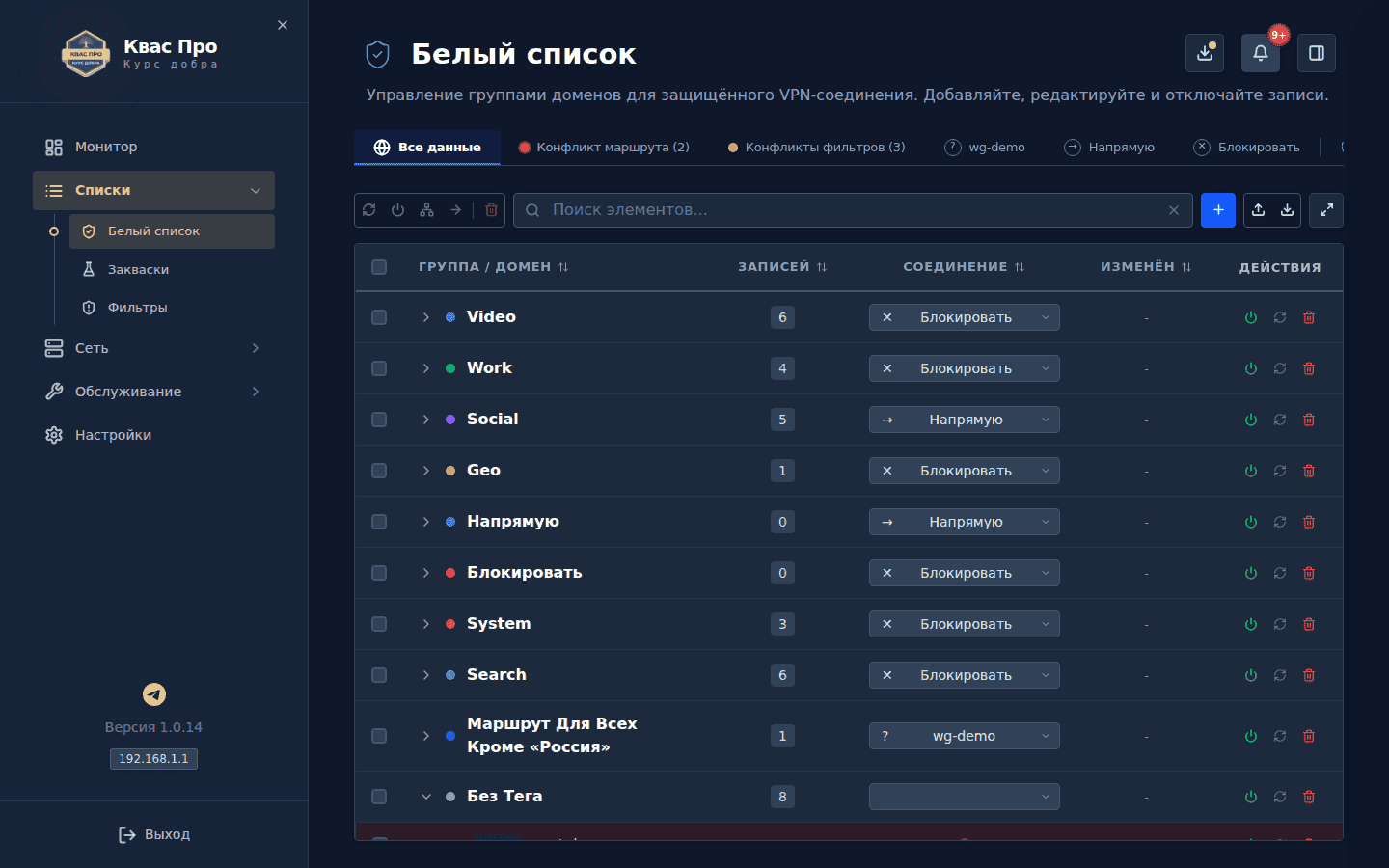Click the green color dot beside Work
1389x868 pixels.
[450, 368]
